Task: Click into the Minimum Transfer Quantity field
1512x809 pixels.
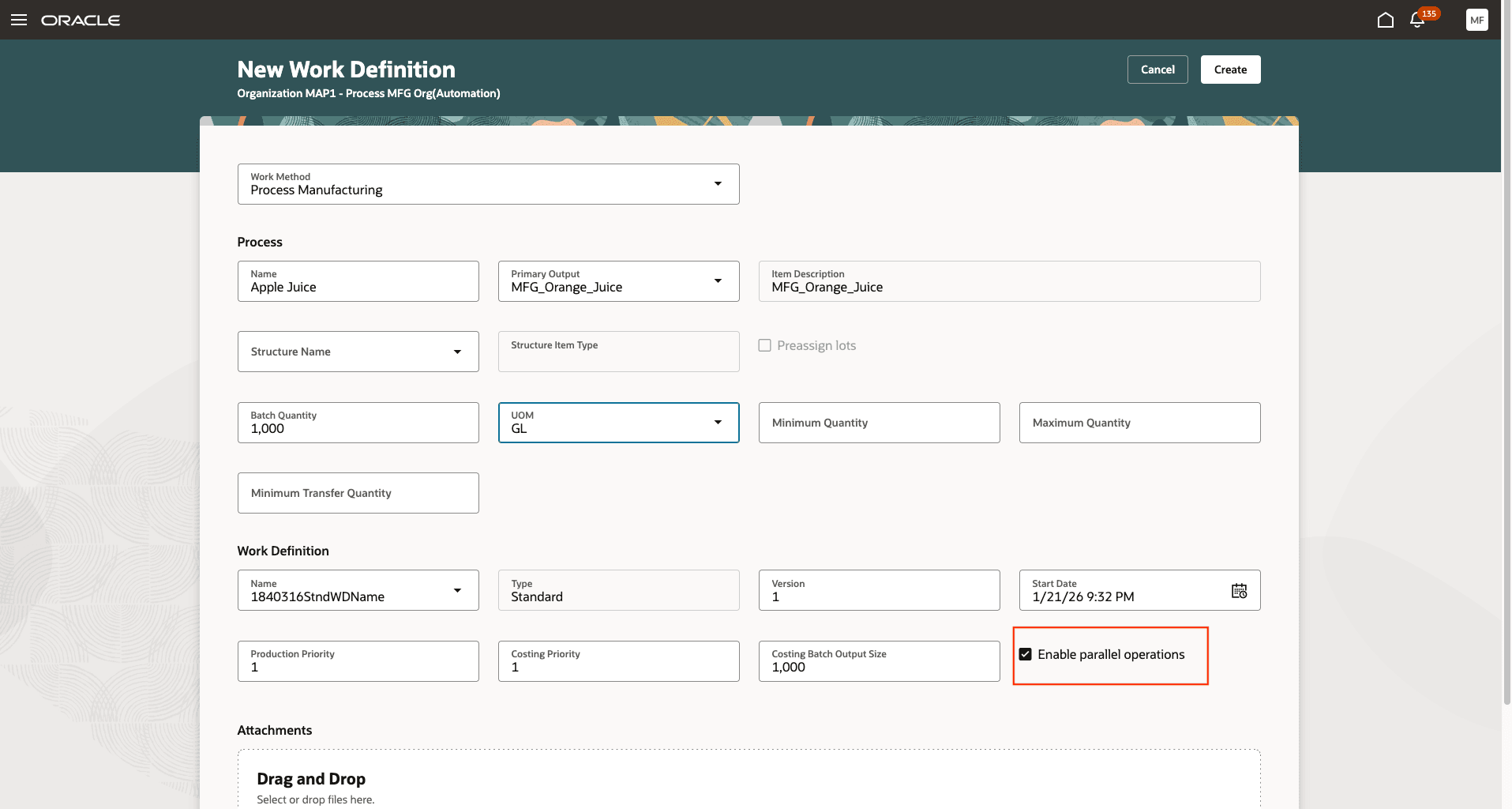Action: pos(358,494)
